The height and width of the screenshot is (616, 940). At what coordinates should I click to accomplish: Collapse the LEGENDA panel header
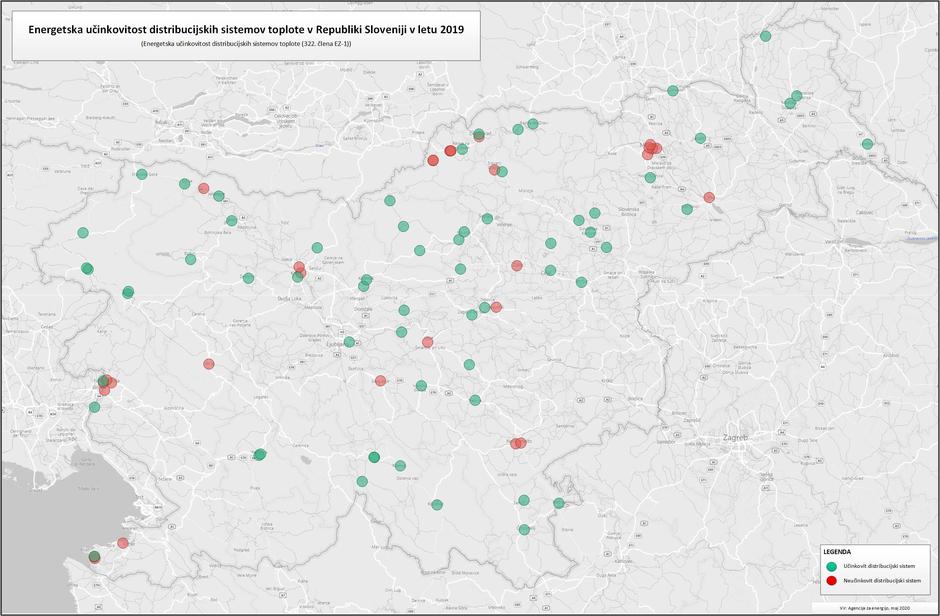pyautogui.click(x=837, y=552)
